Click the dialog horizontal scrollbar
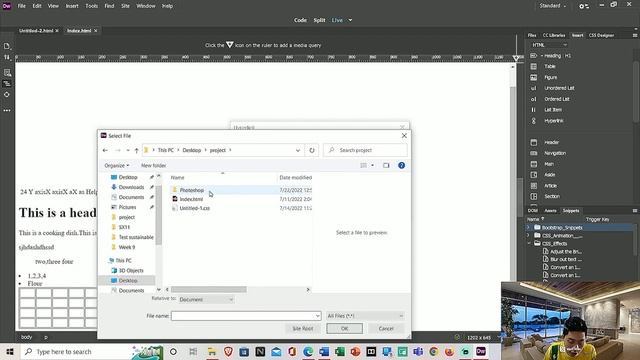 pos(209,289)
